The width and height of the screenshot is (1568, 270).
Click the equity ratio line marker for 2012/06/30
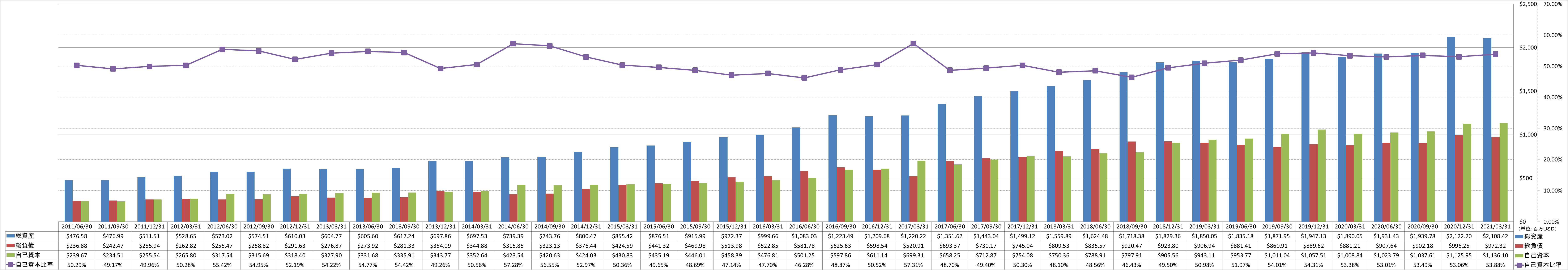pyautogui.click(x=222, y=49)
